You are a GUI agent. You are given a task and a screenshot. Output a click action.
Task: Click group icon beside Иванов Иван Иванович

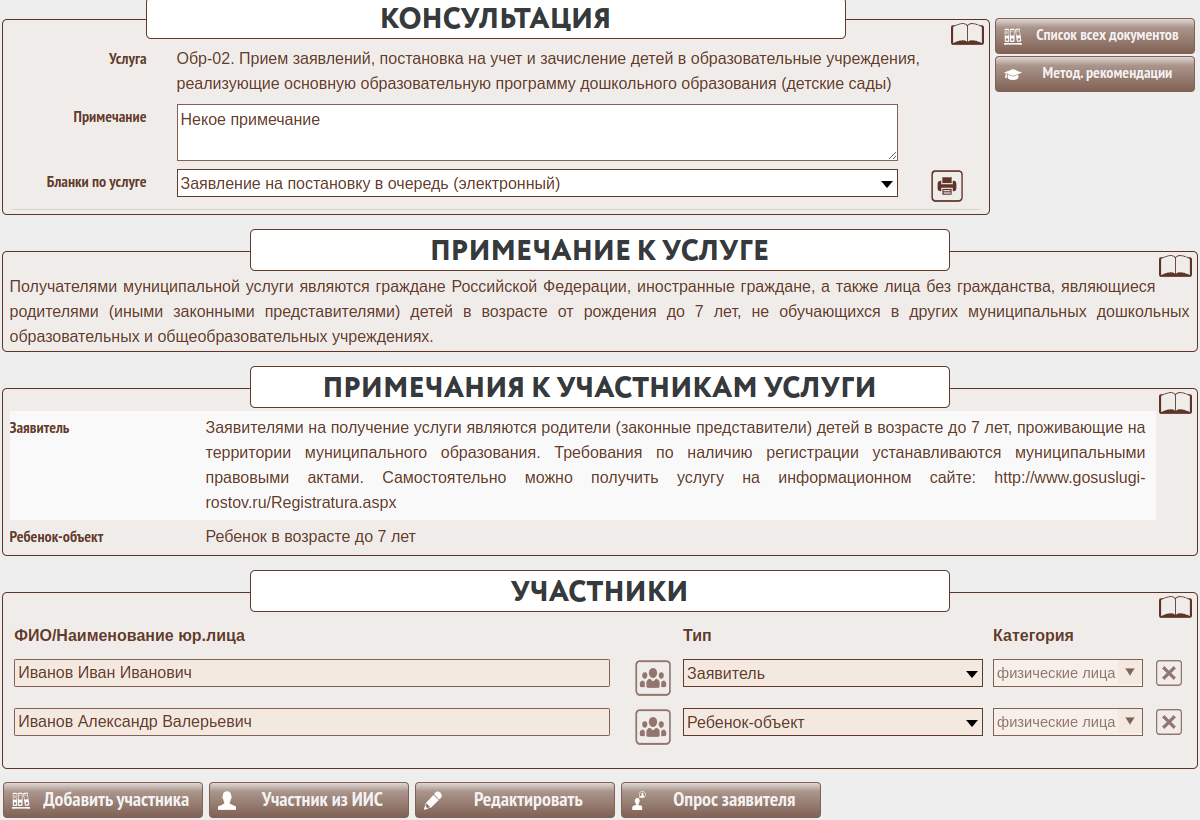[x=653, y=677]
